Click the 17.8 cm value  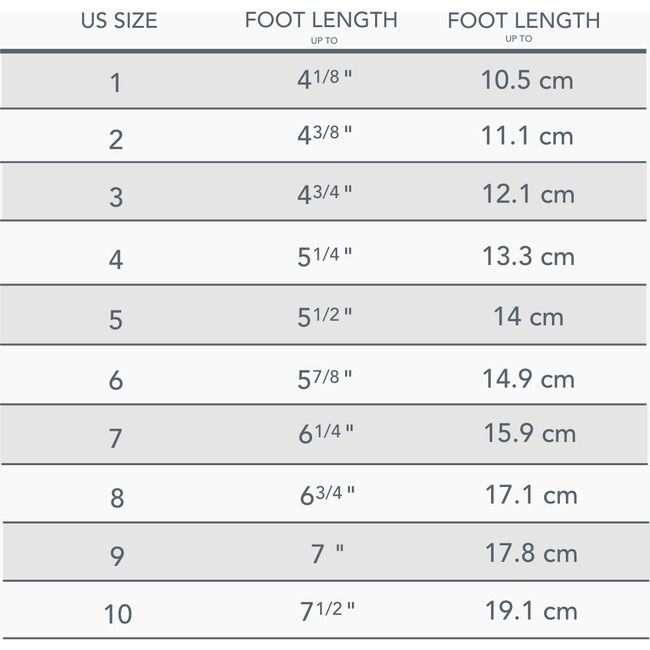click(528, 552)
